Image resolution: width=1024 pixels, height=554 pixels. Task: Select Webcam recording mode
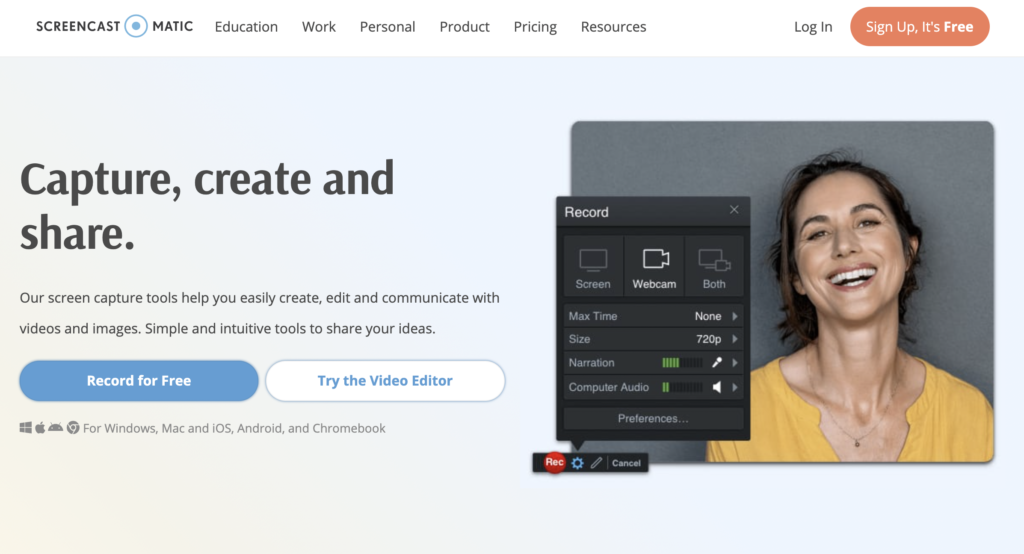coord(654,269)
